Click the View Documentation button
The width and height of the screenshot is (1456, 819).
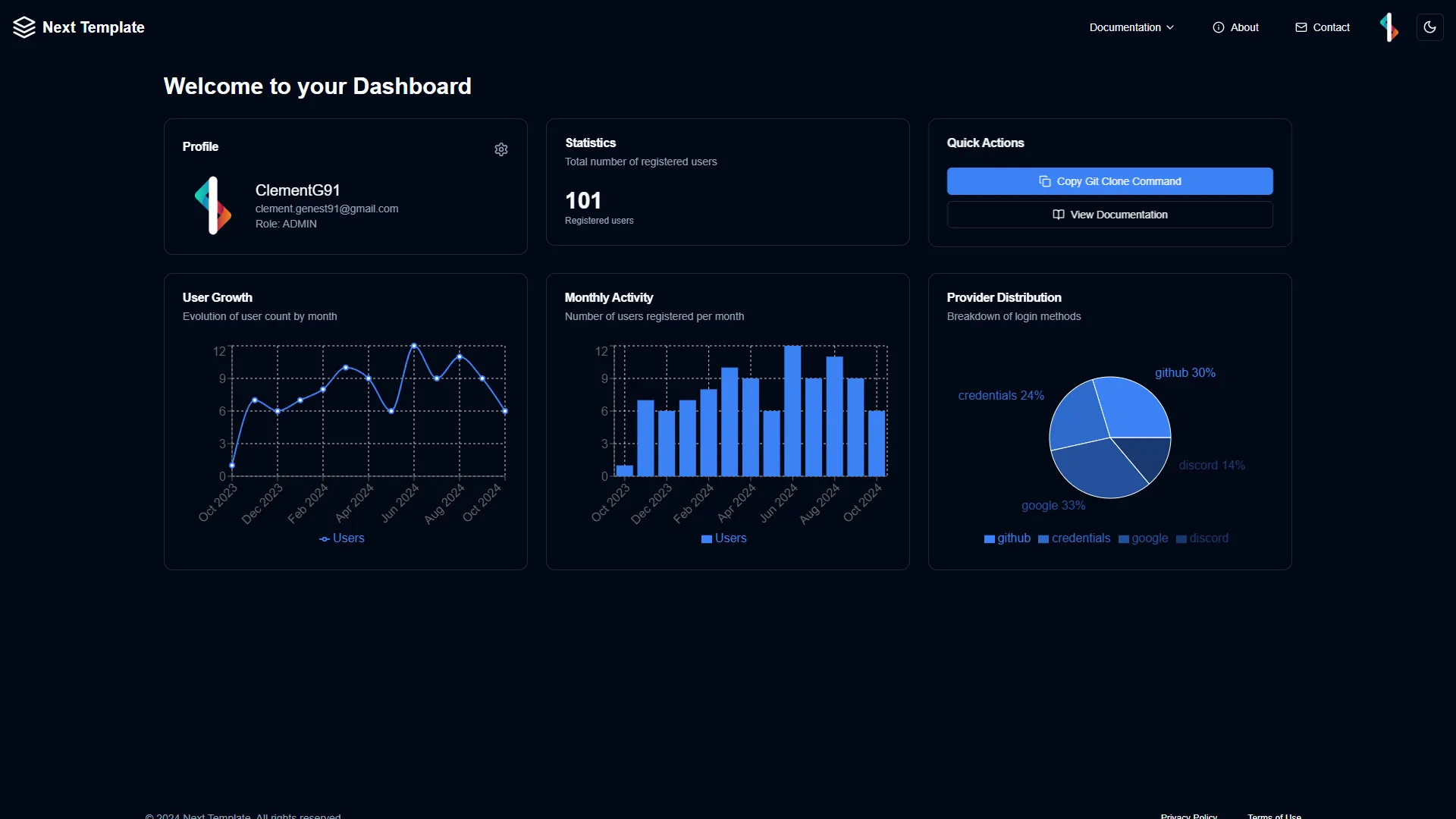click(x=1109, y=215)
